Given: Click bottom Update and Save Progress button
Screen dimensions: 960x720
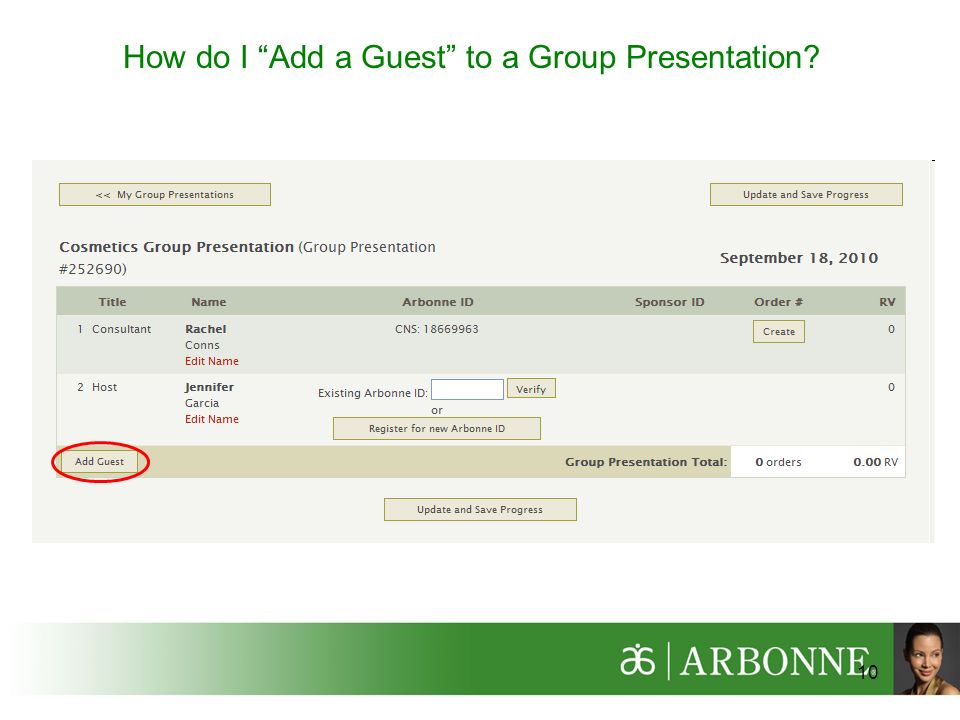Looking at the screenshot, I should 480,509.
